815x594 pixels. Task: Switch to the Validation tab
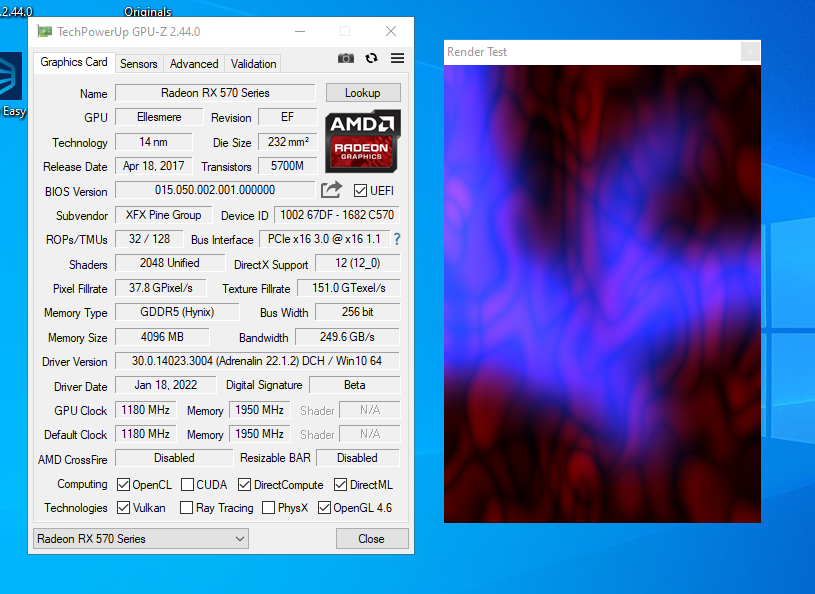click(x=253, y=64)
